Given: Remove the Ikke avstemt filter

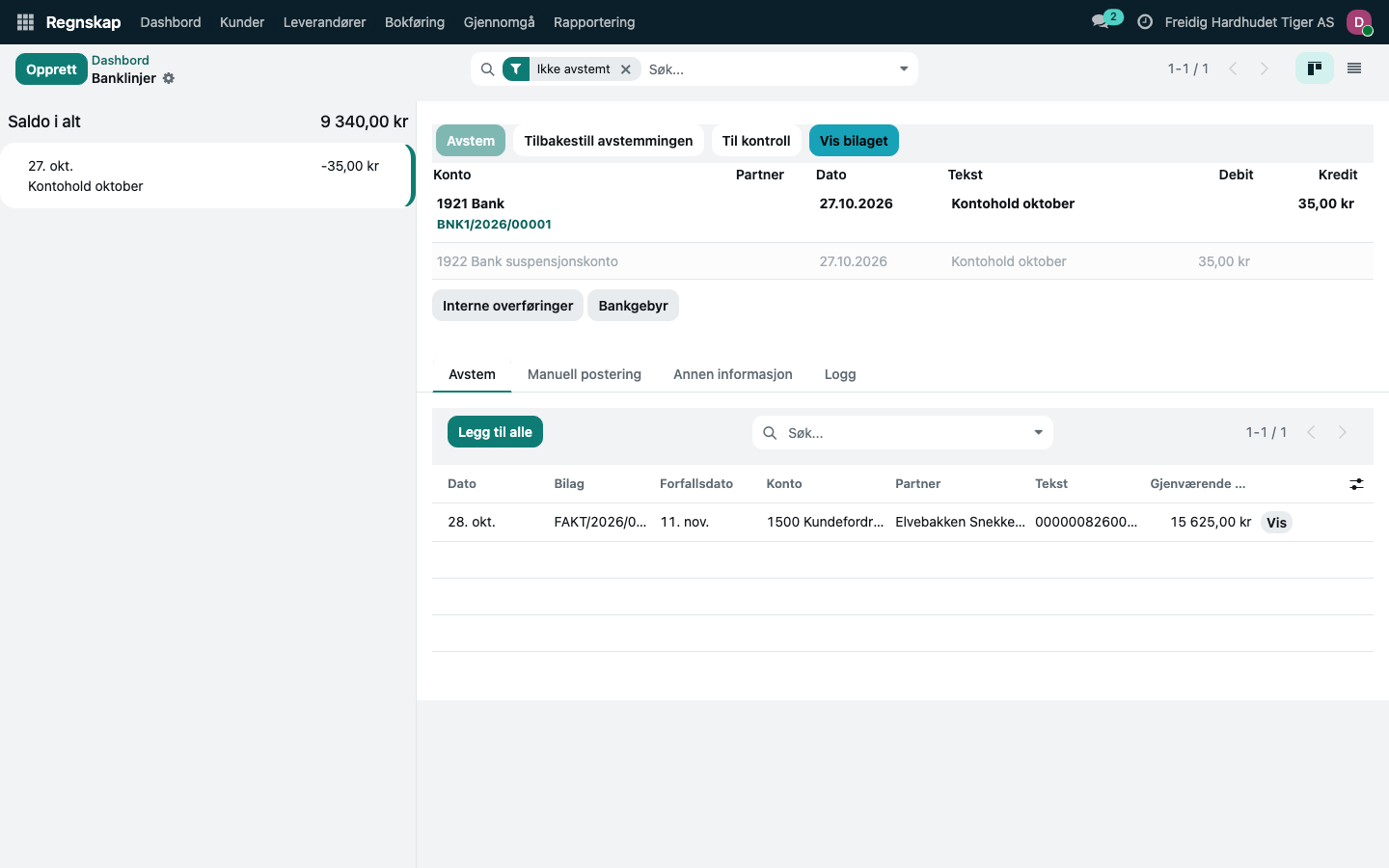Looking at the screenshot, I should pyautogui.click(x=626, y=69).
